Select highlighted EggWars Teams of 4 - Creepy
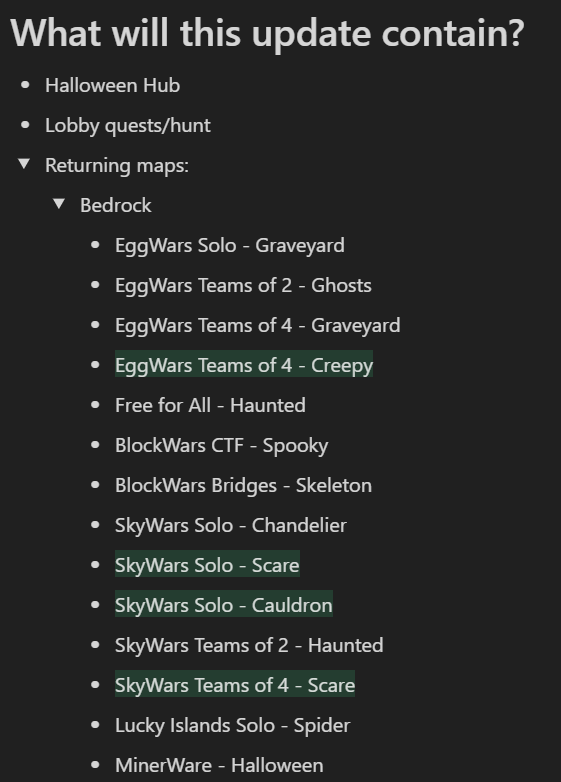Screen dimensions: 561x782 (x=244, y=366)
